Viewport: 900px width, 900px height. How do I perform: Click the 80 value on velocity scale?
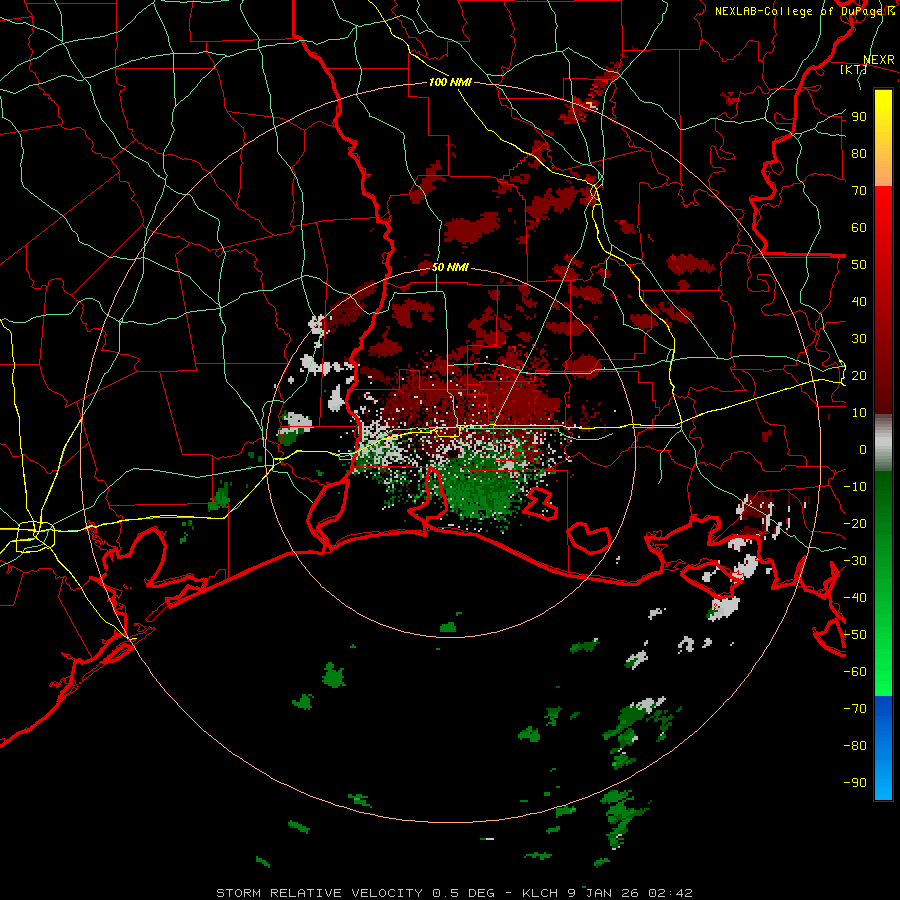click(859, 153)
